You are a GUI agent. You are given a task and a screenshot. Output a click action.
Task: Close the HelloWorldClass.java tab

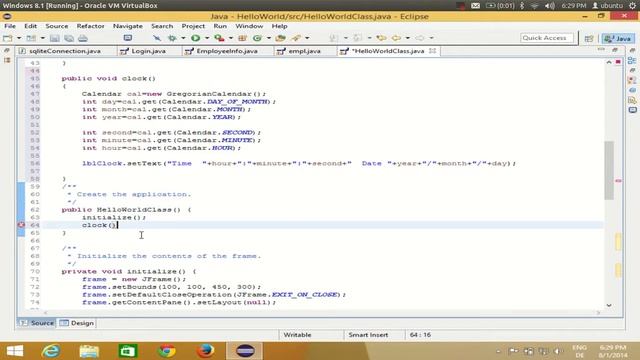coord(433,51)
